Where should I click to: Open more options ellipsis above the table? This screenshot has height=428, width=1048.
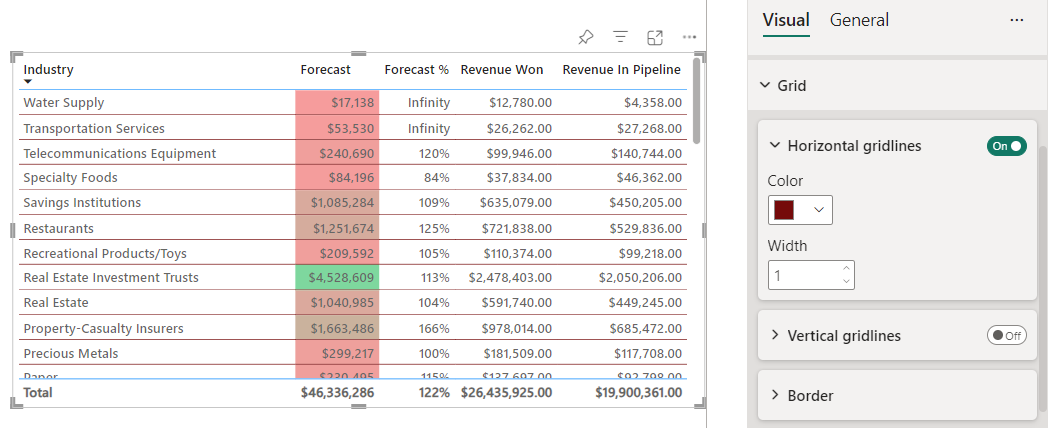(x=689, y=37)
